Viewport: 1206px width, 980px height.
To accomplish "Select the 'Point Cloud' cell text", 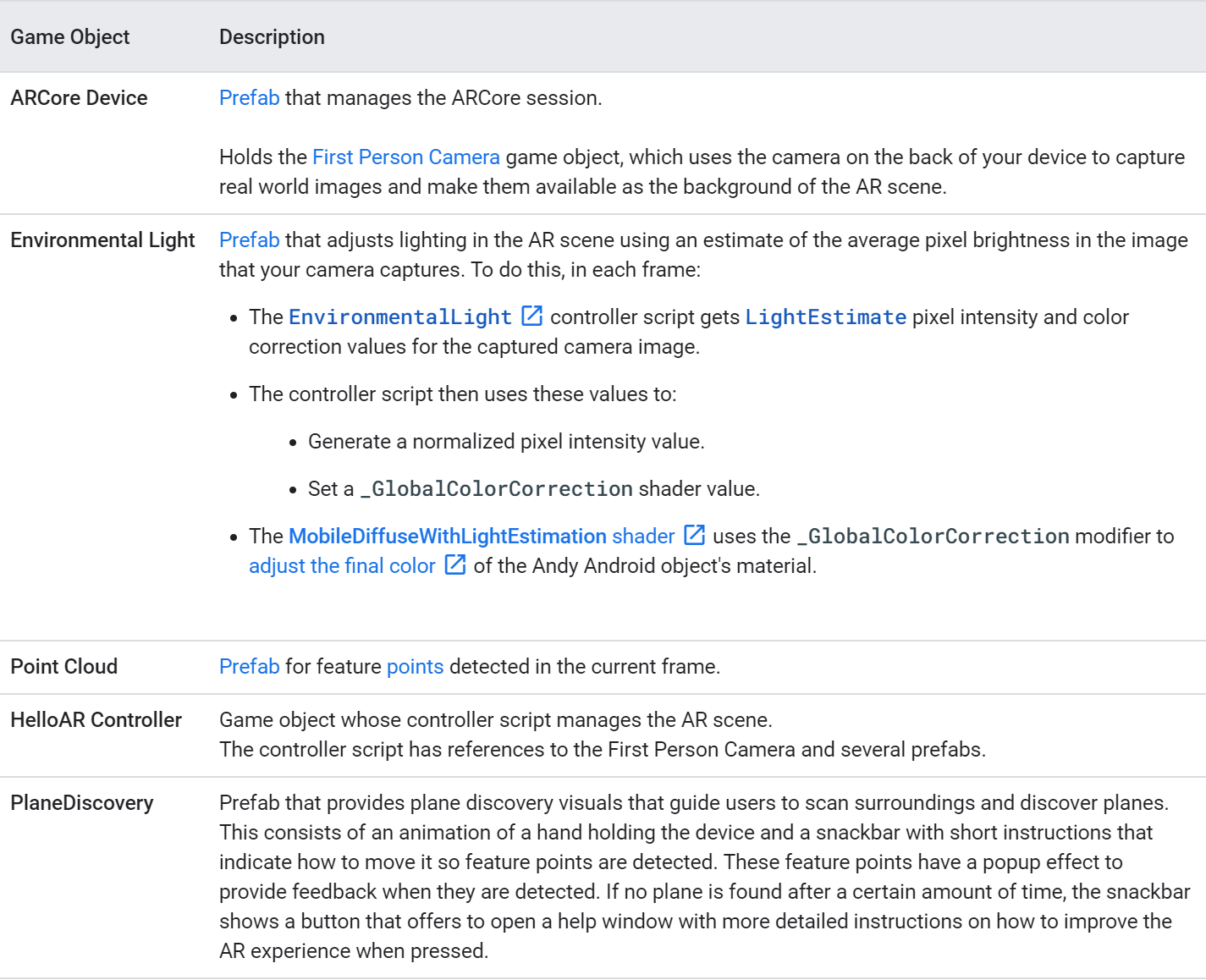I will click(63, 667).
